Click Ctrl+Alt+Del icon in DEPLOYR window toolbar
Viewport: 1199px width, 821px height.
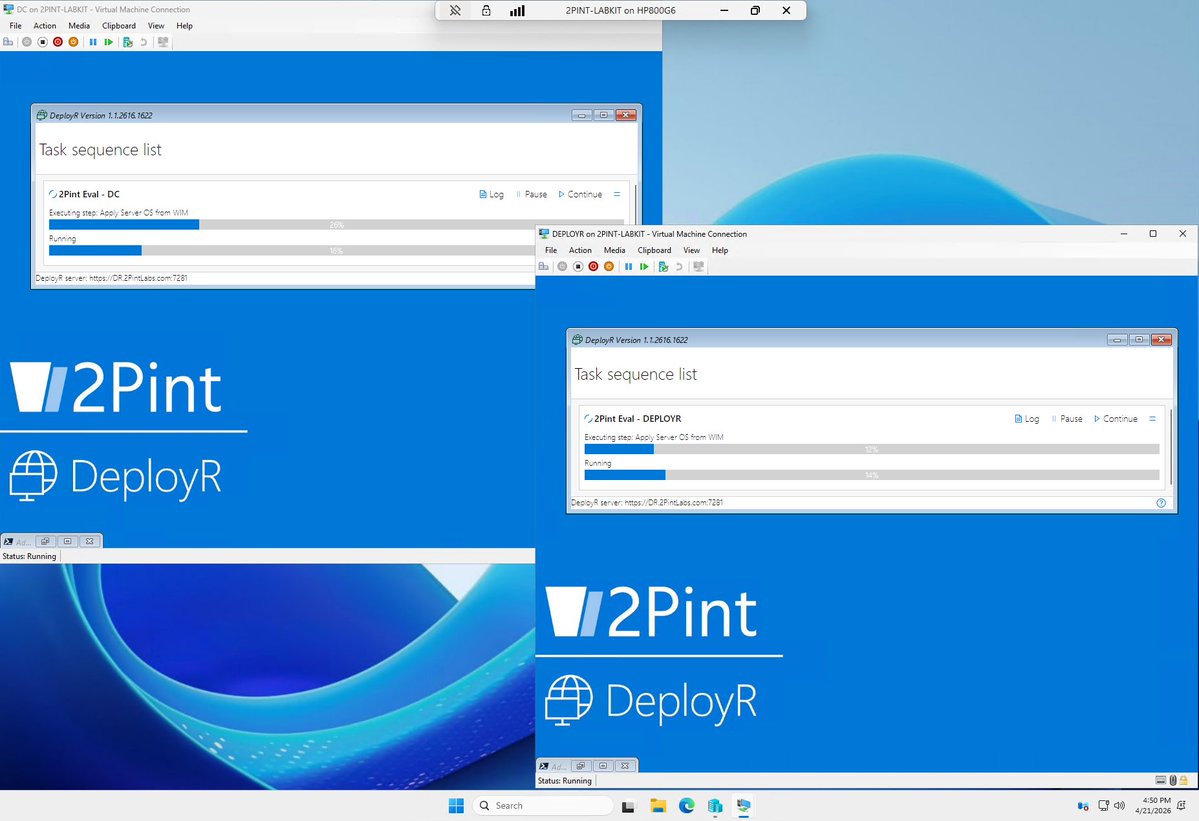coord(544,267)
